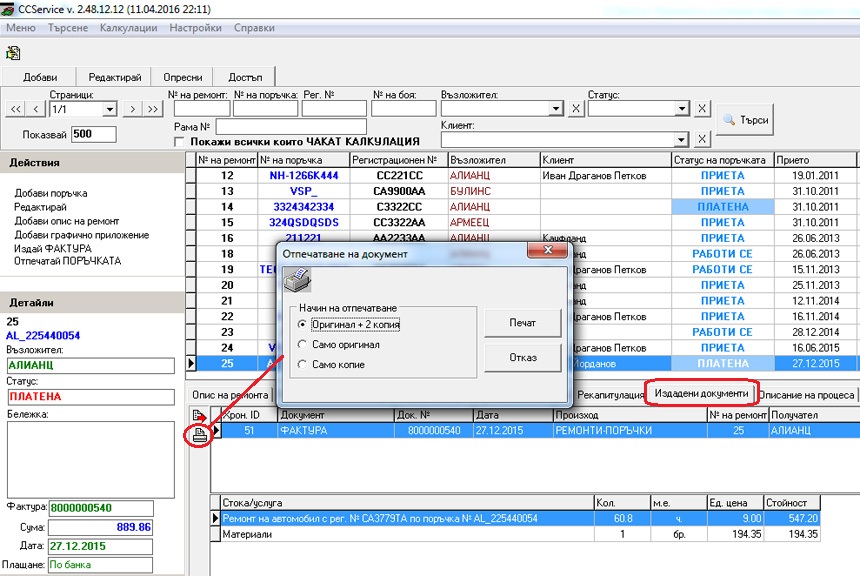
Task: Switch to the Опис на ремонта tab
Action: [x=230, y=395]
